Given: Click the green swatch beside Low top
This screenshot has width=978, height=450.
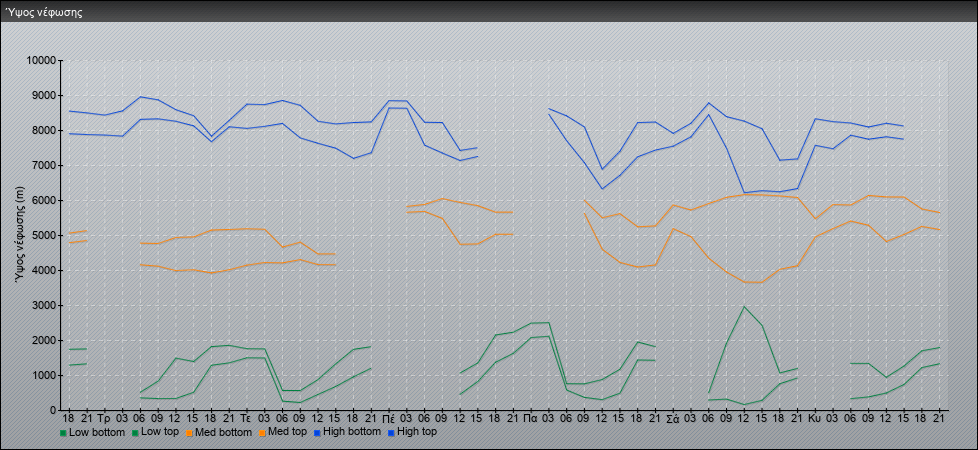Looking at the screenshot, I should 137,432.
